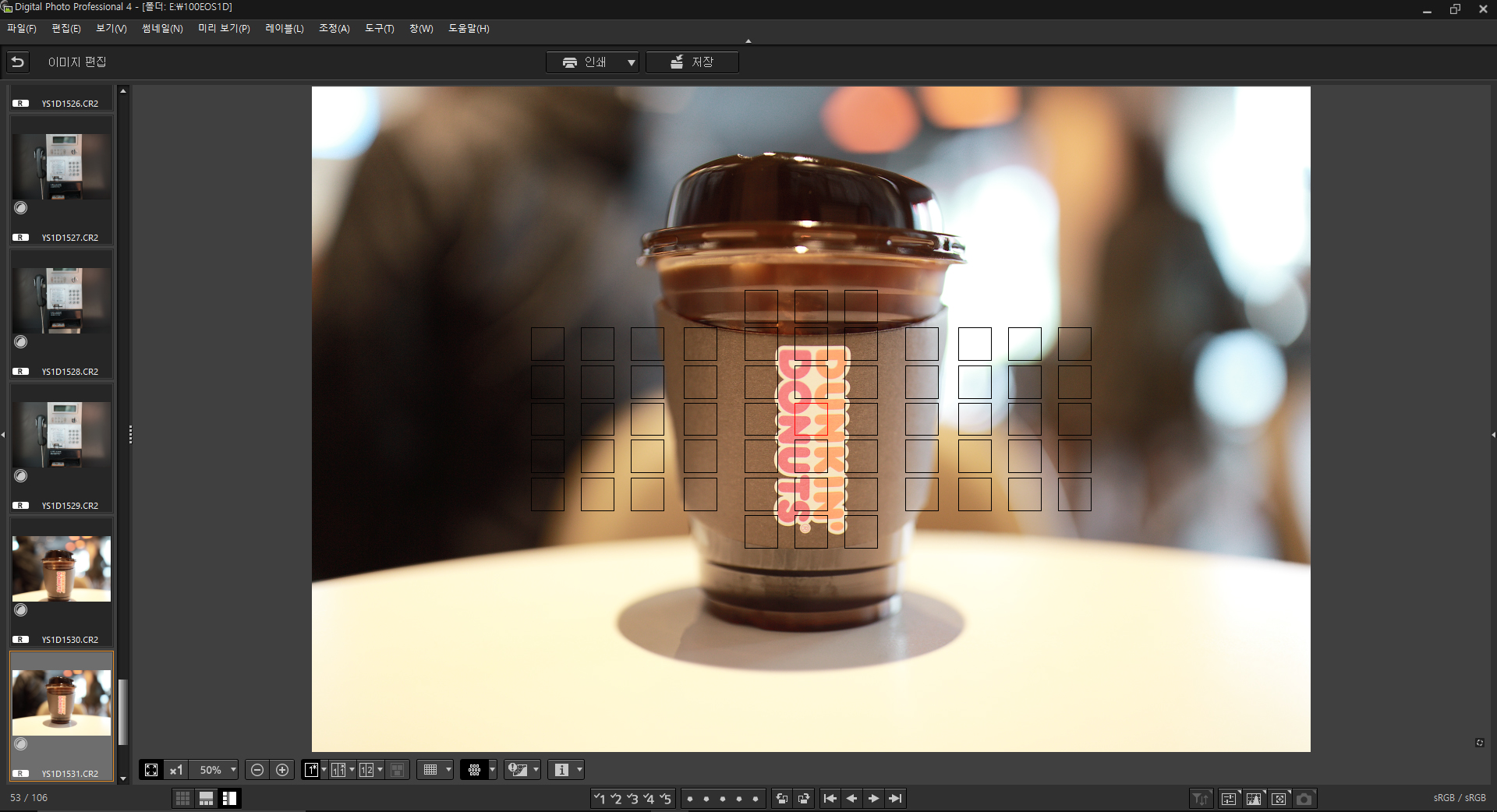Expand AF points display dropdown arrow

492,770
